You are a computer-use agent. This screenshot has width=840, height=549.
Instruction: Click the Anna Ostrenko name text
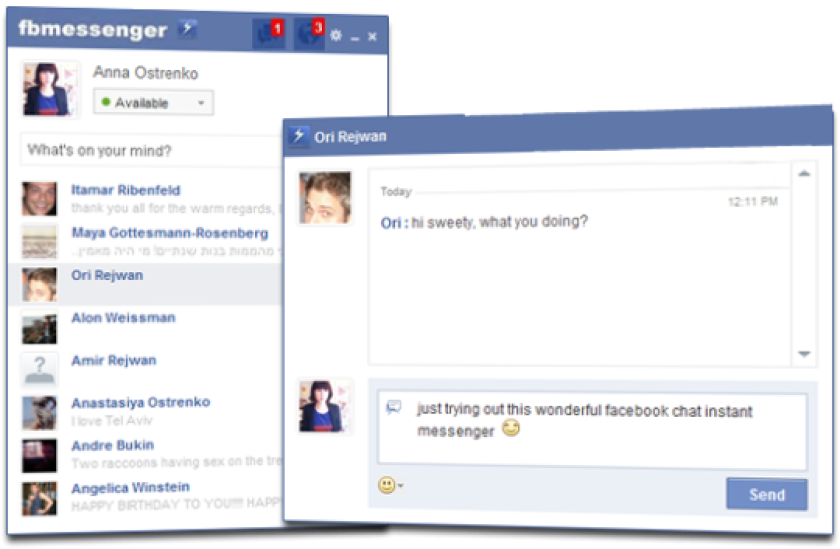click(145, 73)
